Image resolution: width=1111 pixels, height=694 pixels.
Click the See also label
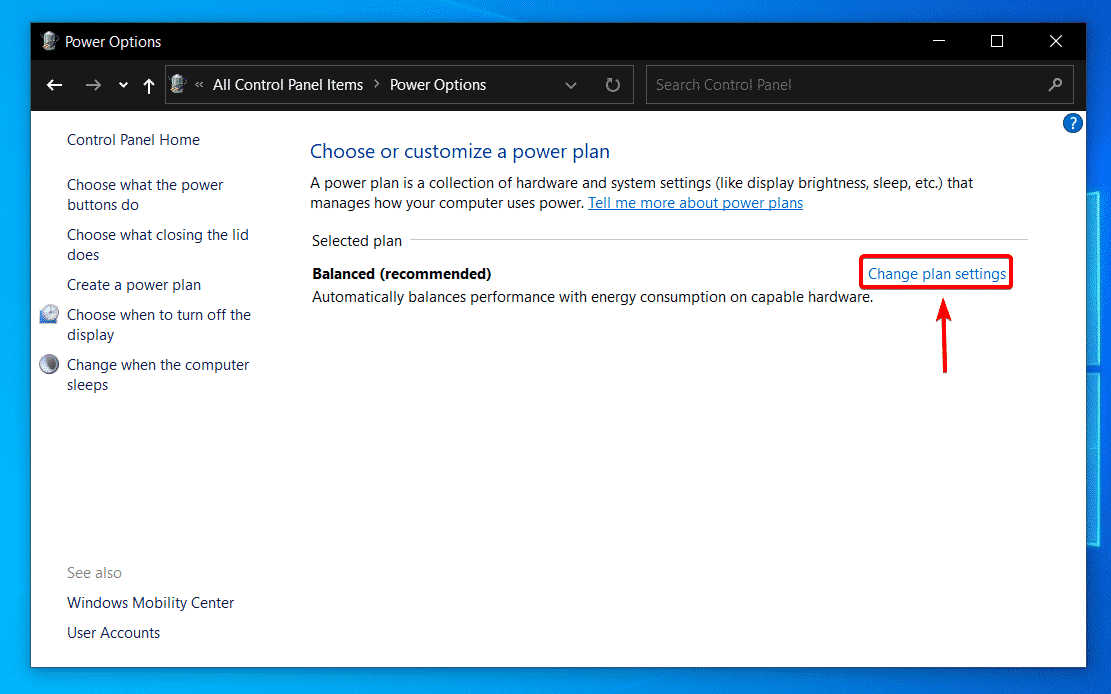pos(94,573)
